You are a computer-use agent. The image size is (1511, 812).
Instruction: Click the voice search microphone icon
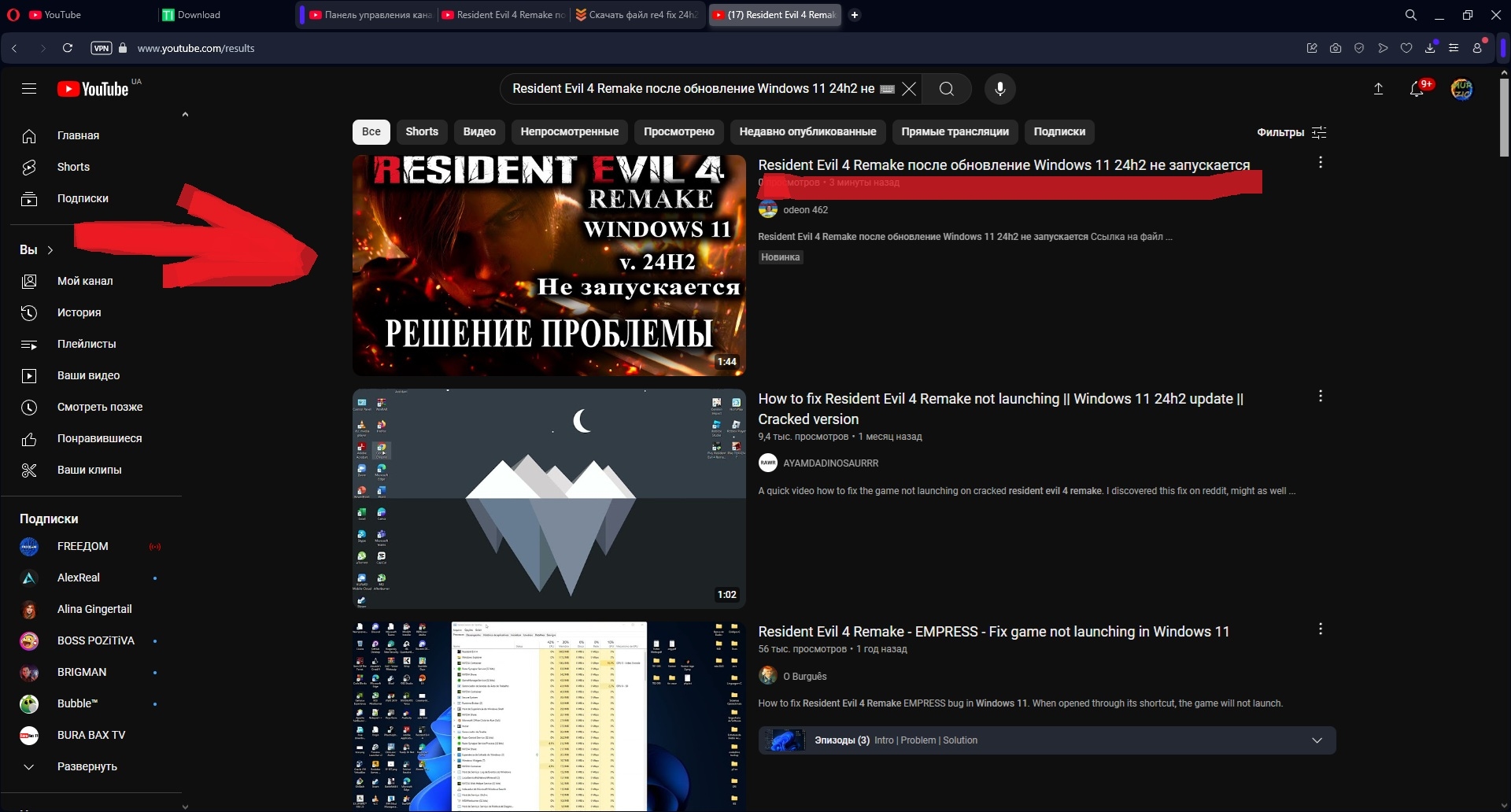999,89
